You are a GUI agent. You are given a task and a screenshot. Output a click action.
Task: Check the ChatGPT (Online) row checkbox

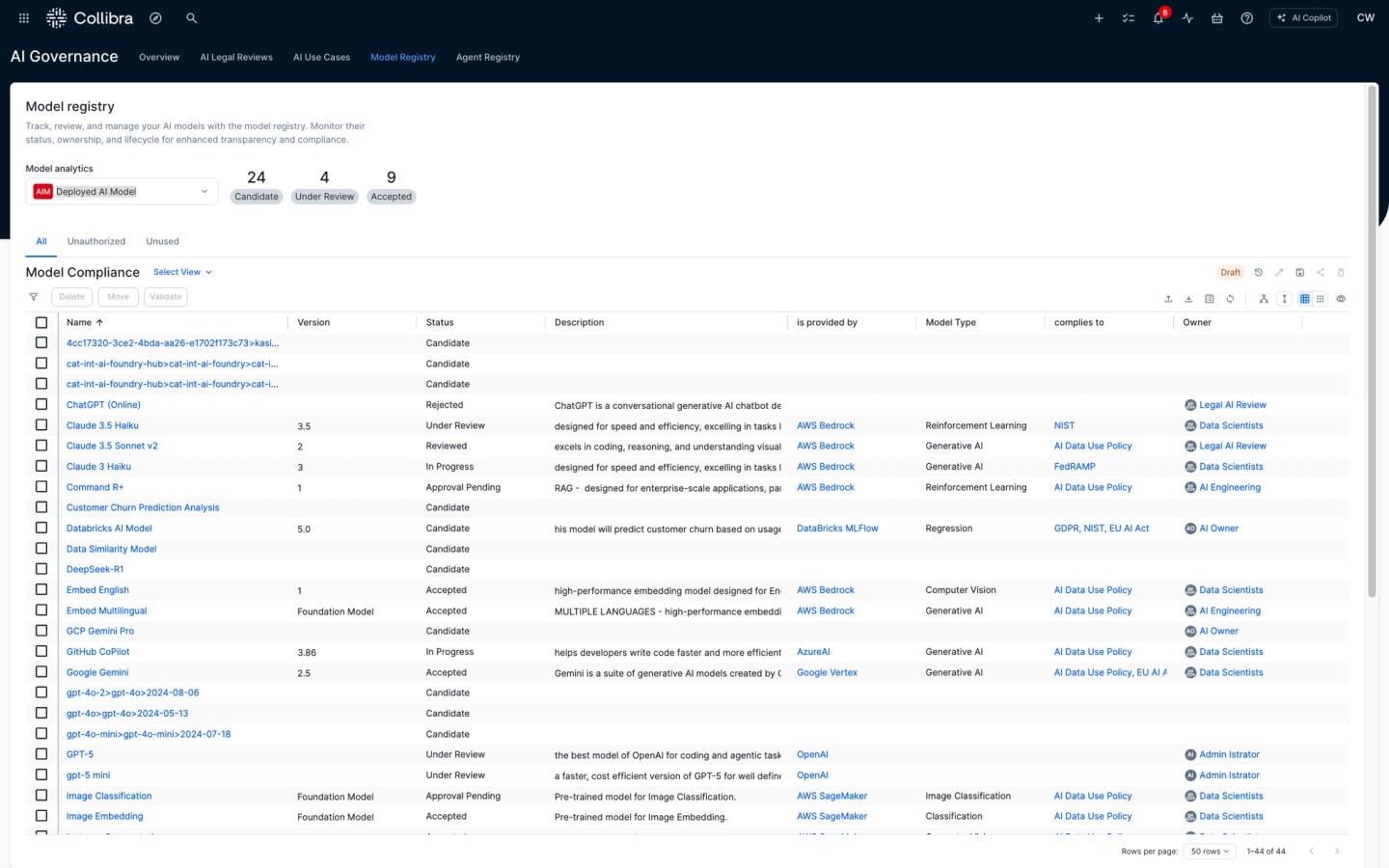41,404
